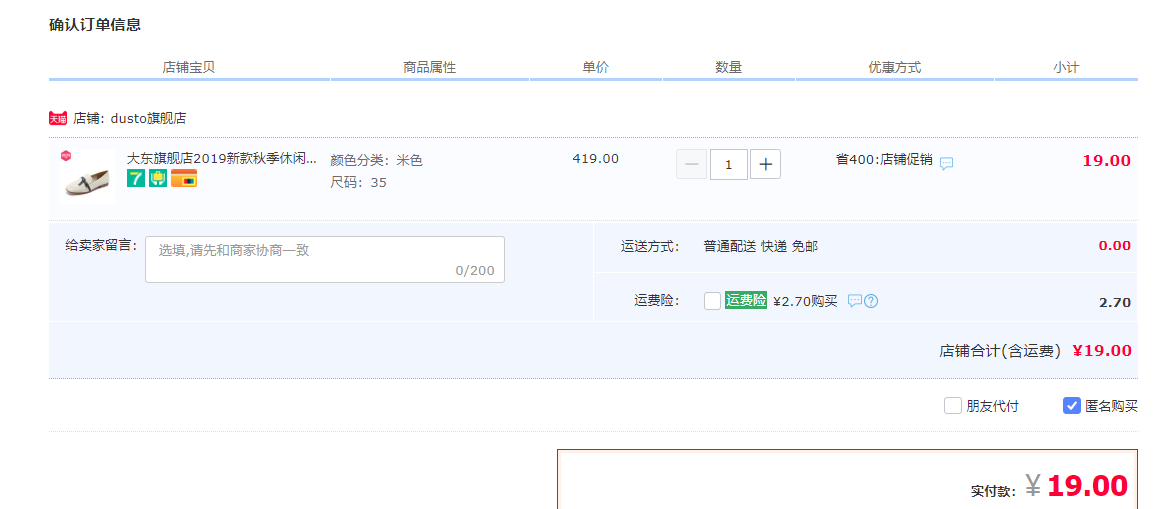Click the 运费险 comment bubble icon
Viewport: 1160px width, 509px height.
click(x=854, y=300)
